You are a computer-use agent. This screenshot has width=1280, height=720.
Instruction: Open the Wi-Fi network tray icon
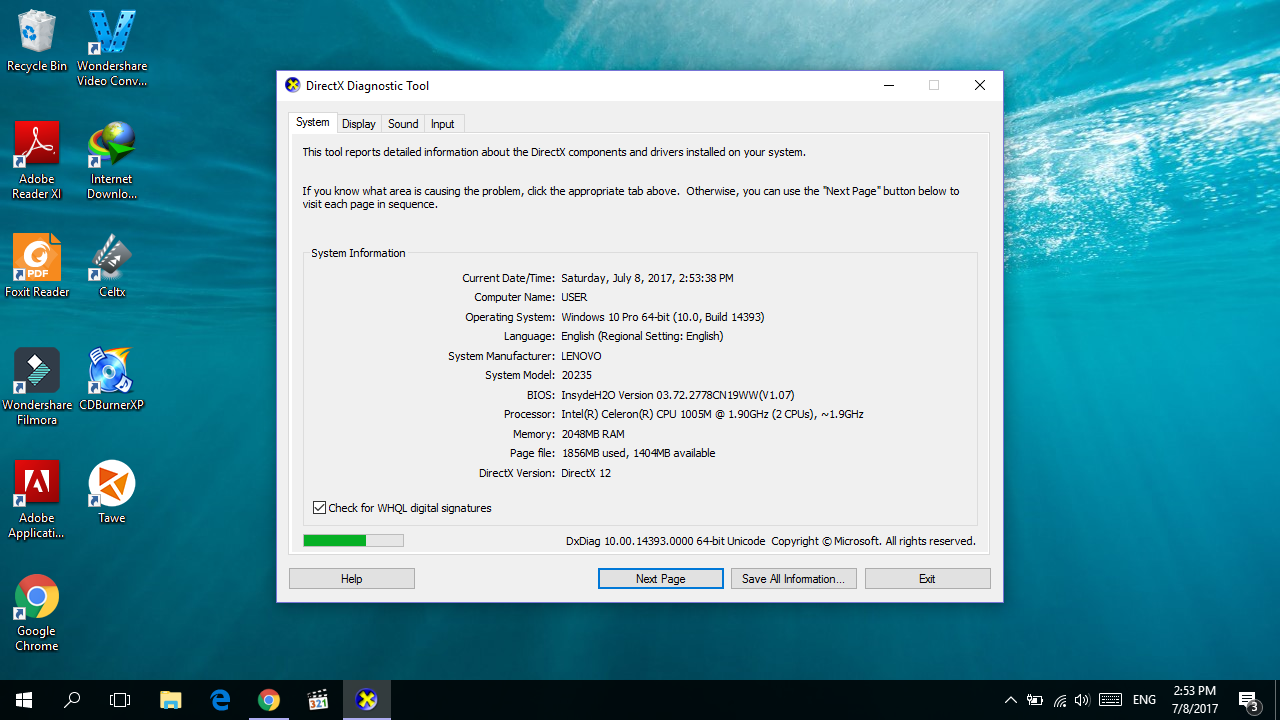[x=1059, y=700]
